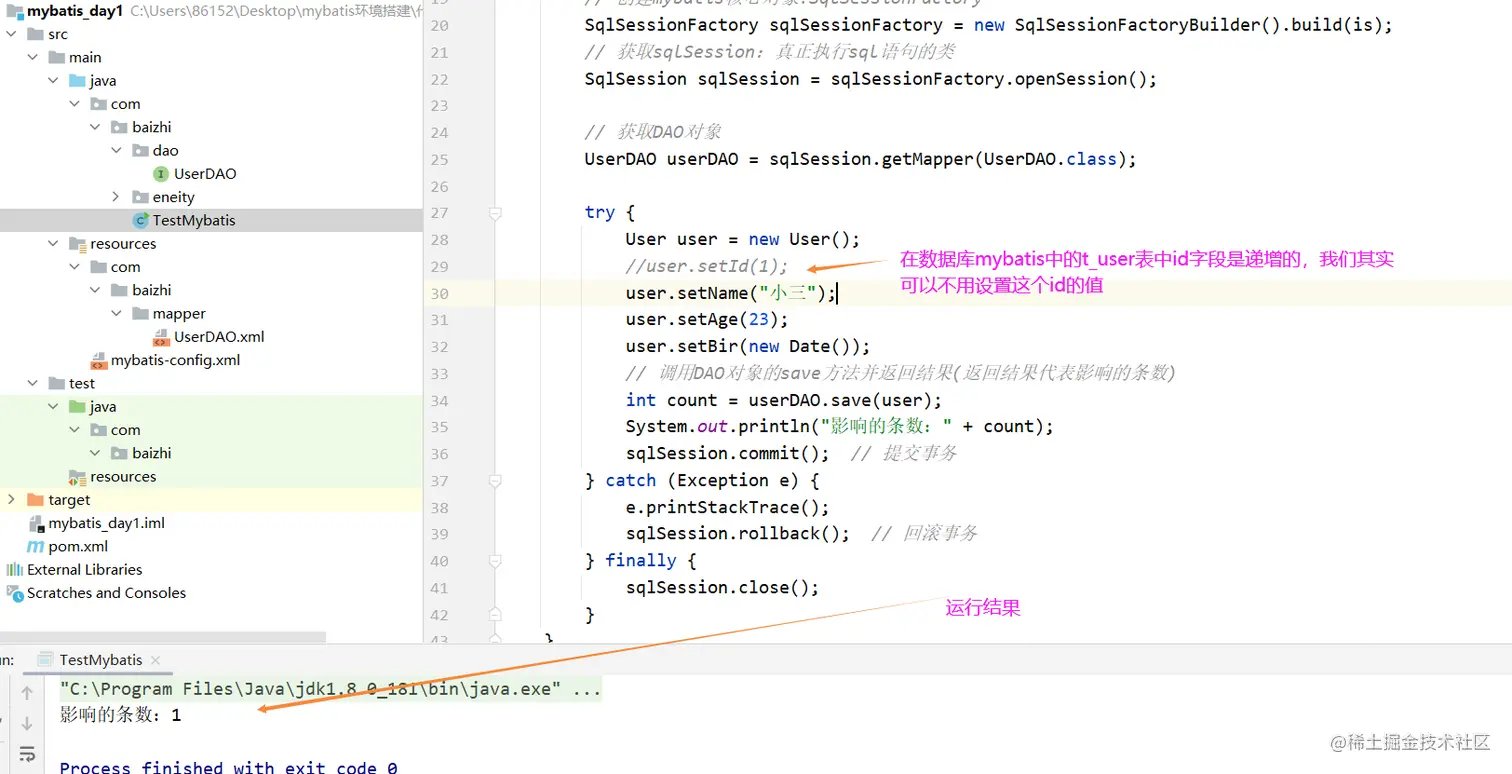The image size is (1512, 774).
Task: Click the test resources folder icon under test
Action: (x=77, y=477)
